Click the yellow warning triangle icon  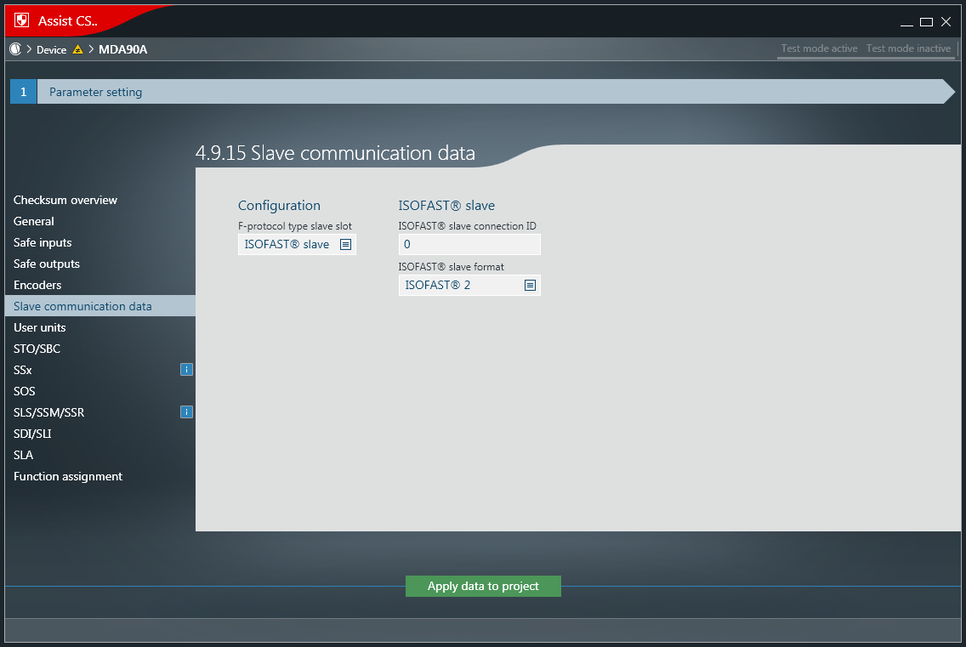point(78,49)
